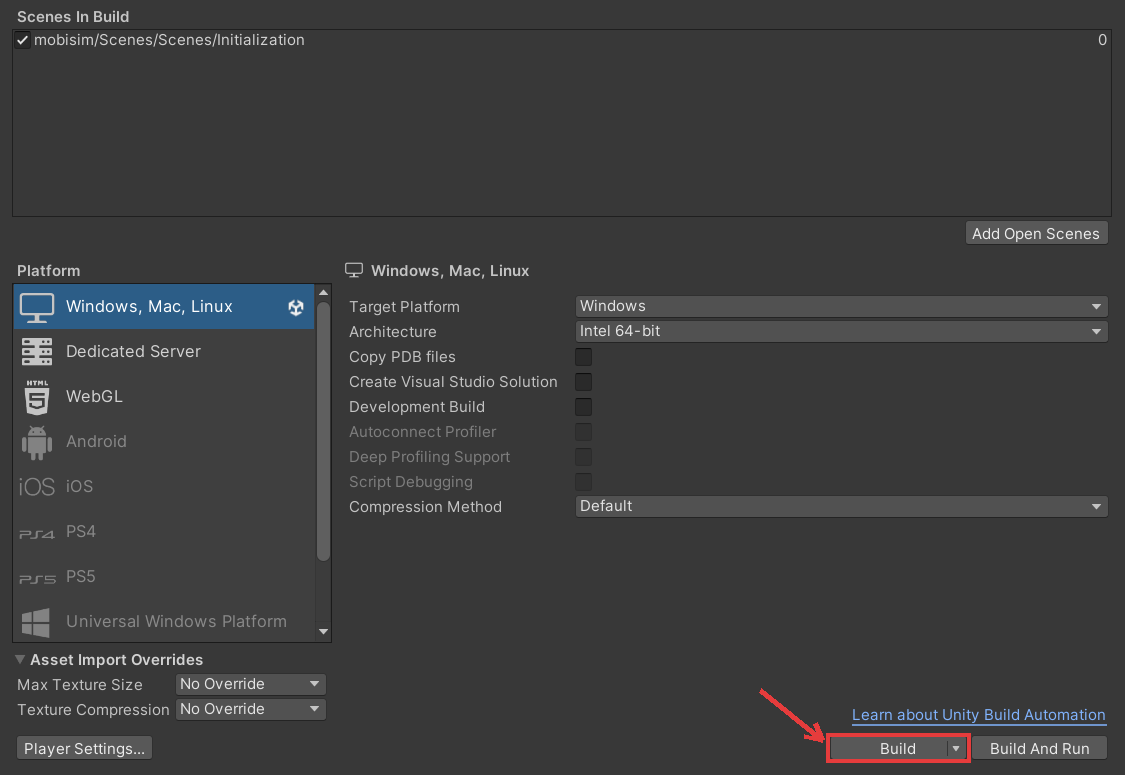
Task: Toggle the Script Debugging checkbox
Action: 583,482
